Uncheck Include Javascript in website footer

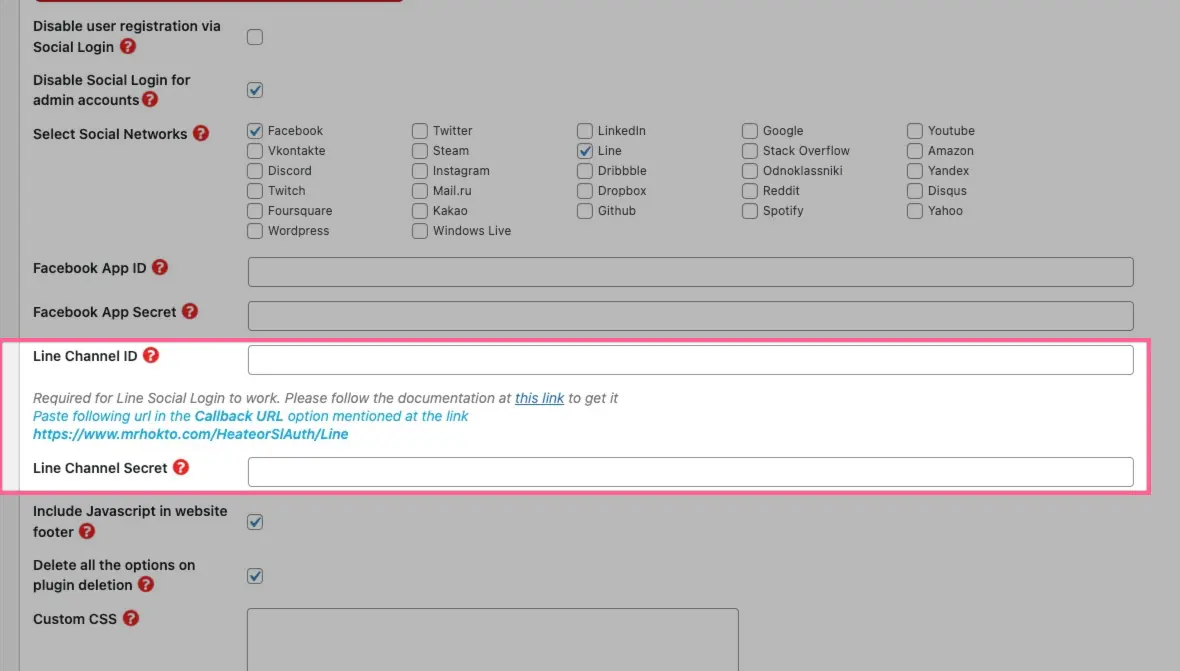click(x=255, y=522)
